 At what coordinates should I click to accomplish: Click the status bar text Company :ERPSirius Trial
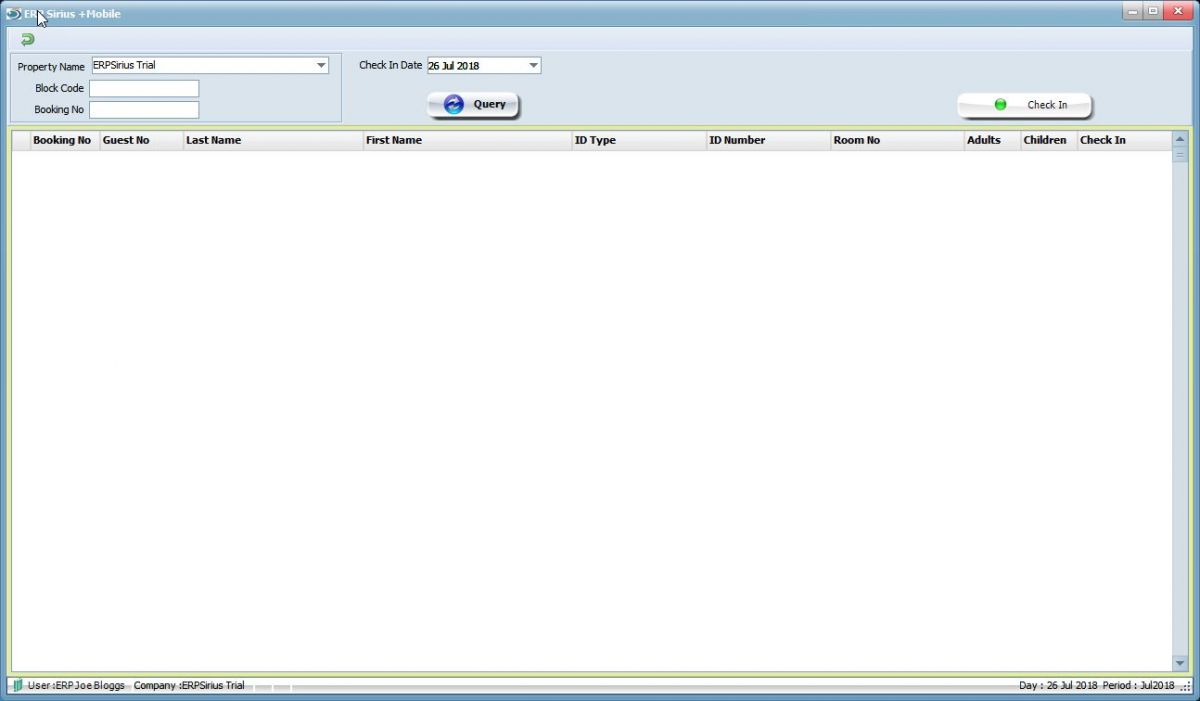(x=189, y=686)
